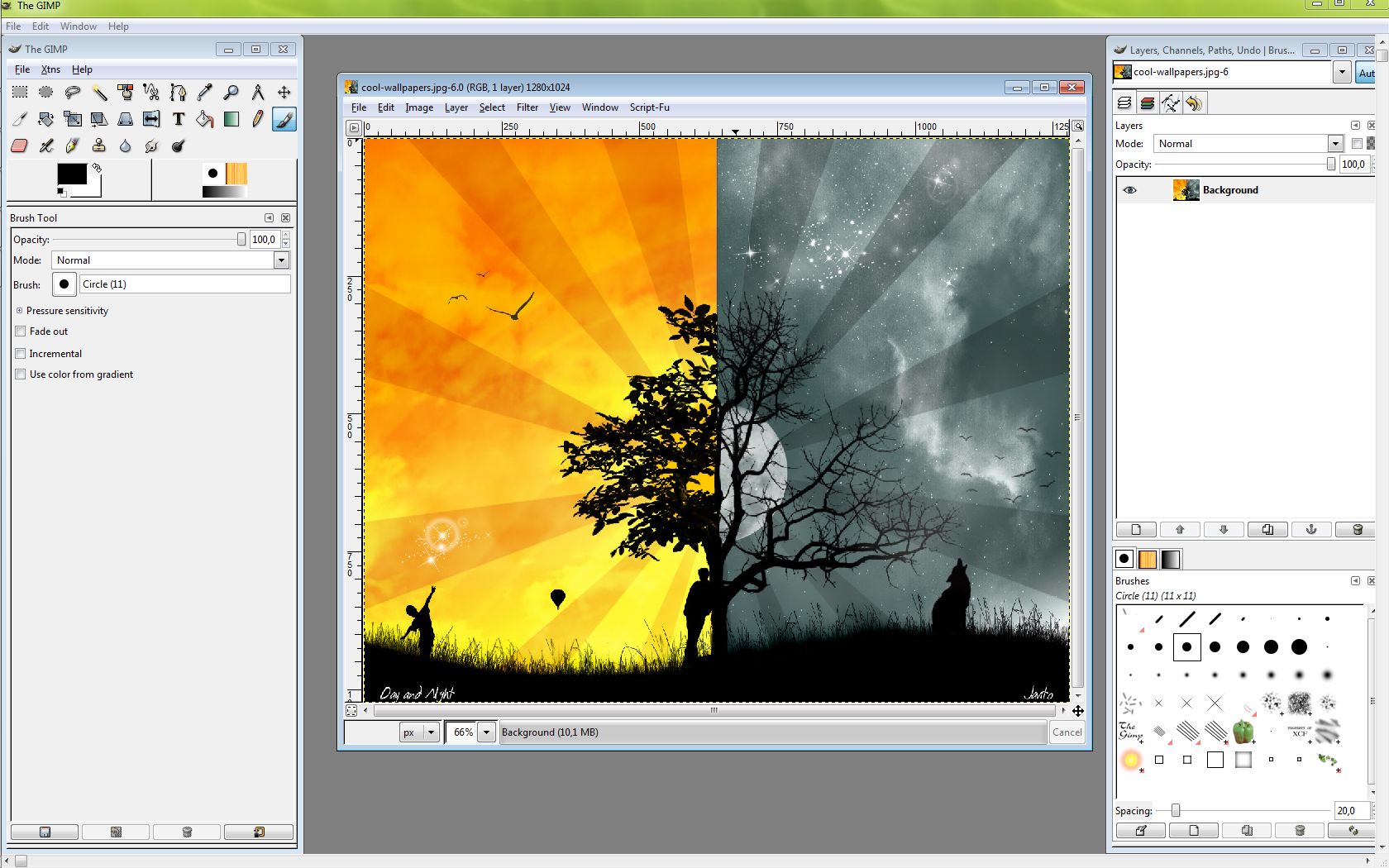Select the Ink tool
The height and width of the screenshot is (868, 1389).
[73, 145]
